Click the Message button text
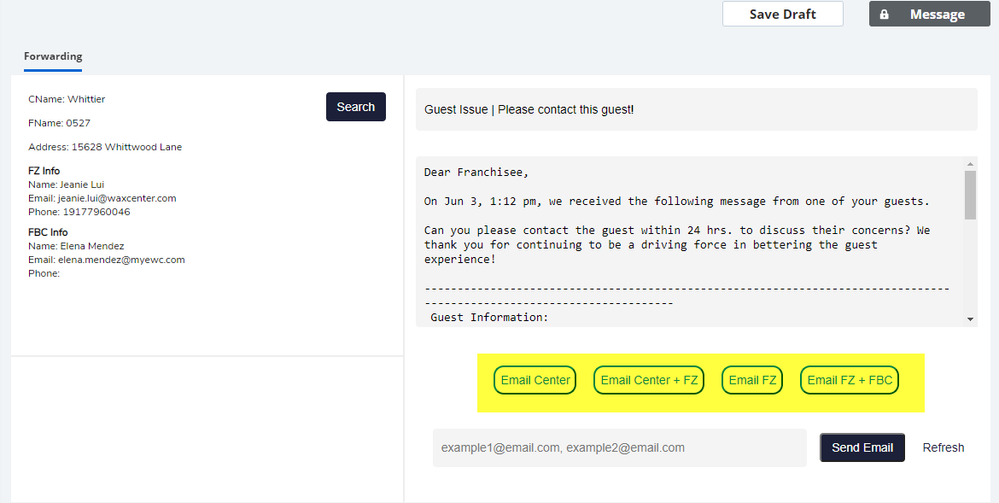 (937, 14)
